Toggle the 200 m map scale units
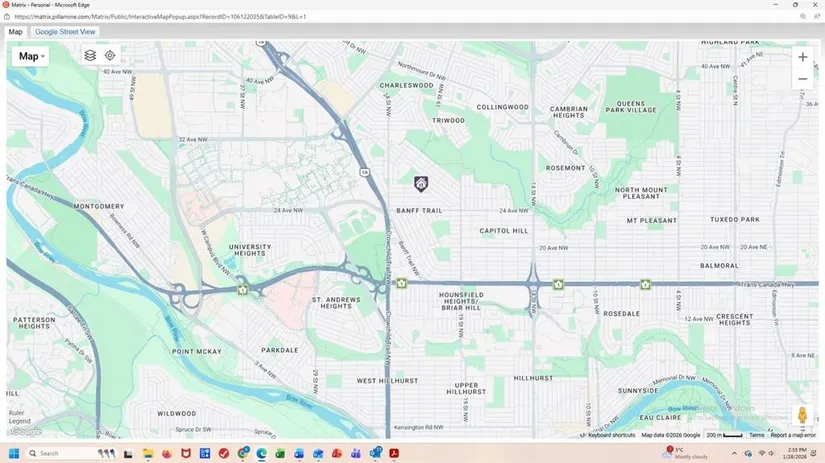 click(724, 435)
